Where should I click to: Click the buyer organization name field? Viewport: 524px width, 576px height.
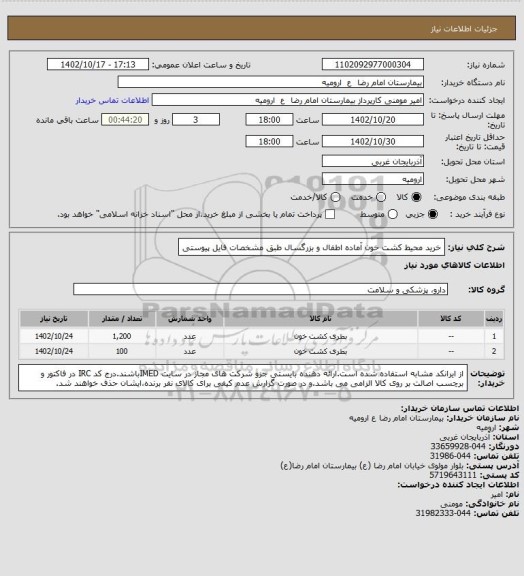270,82
